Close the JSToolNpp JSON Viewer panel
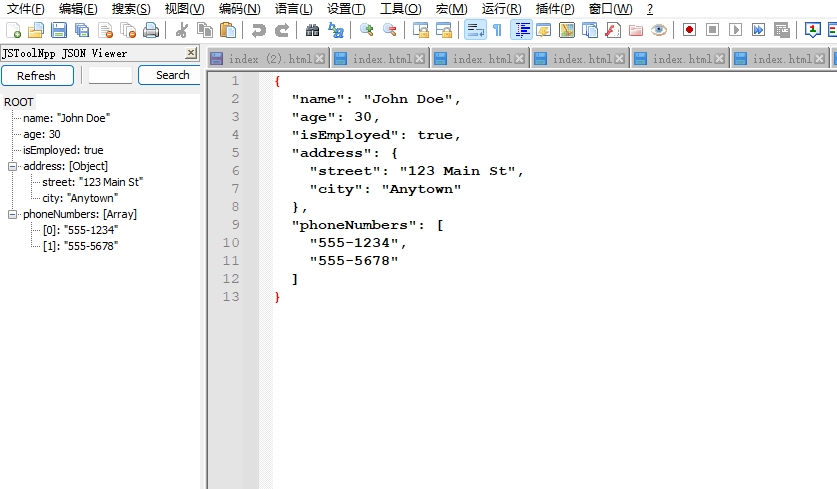 (x=191, y=52)
